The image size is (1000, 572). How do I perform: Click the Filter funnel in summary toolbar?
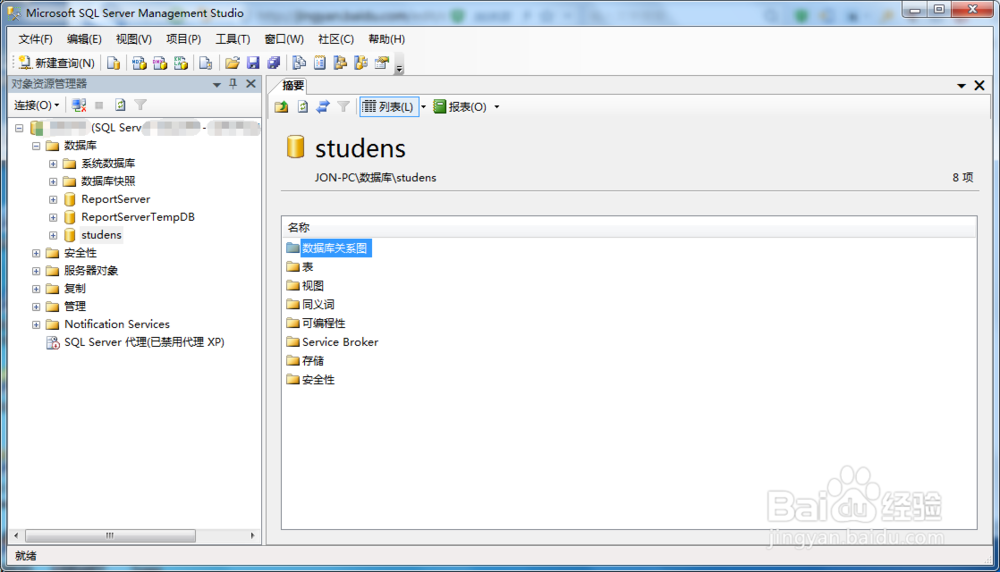tap(343, 106)
